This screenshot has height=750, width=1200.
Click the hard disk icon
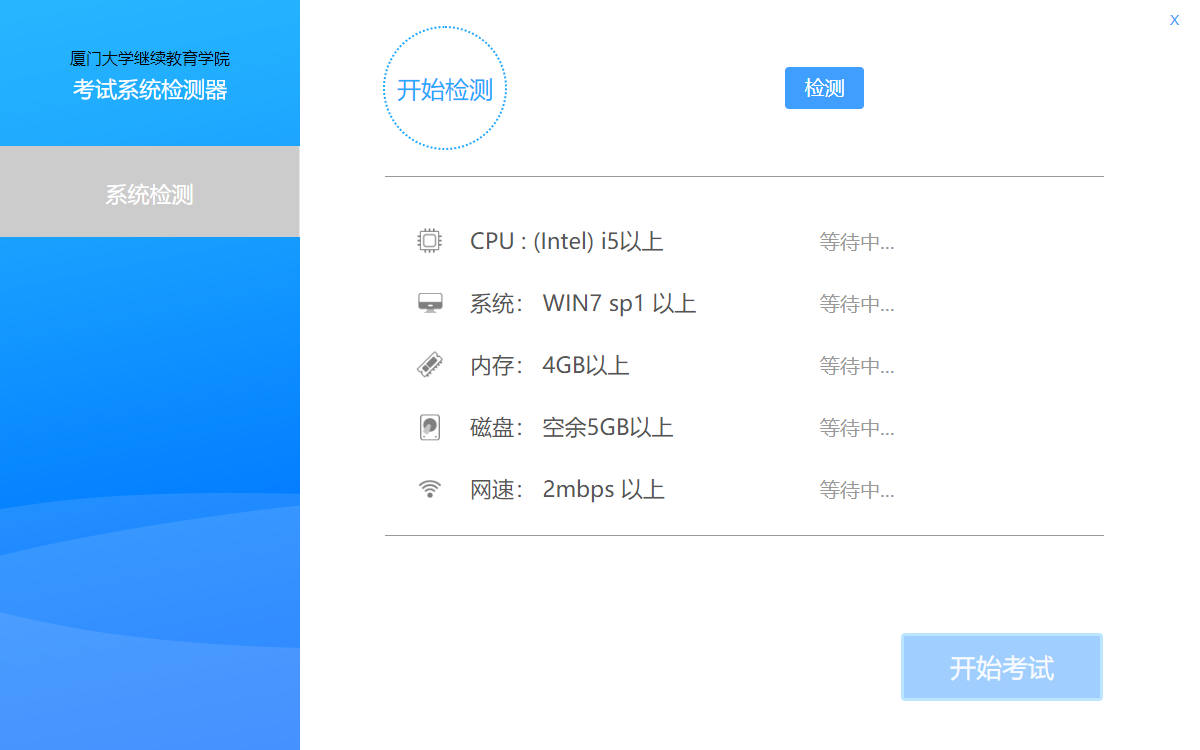coord(429,427)
